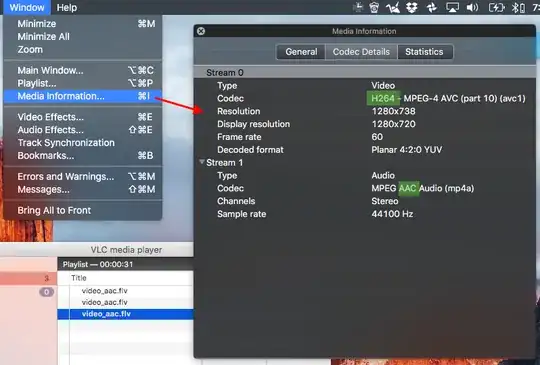The image size is (540, 365).
Task: Open the Window menu
Action: pyautogui.click(x=27, y=7)
